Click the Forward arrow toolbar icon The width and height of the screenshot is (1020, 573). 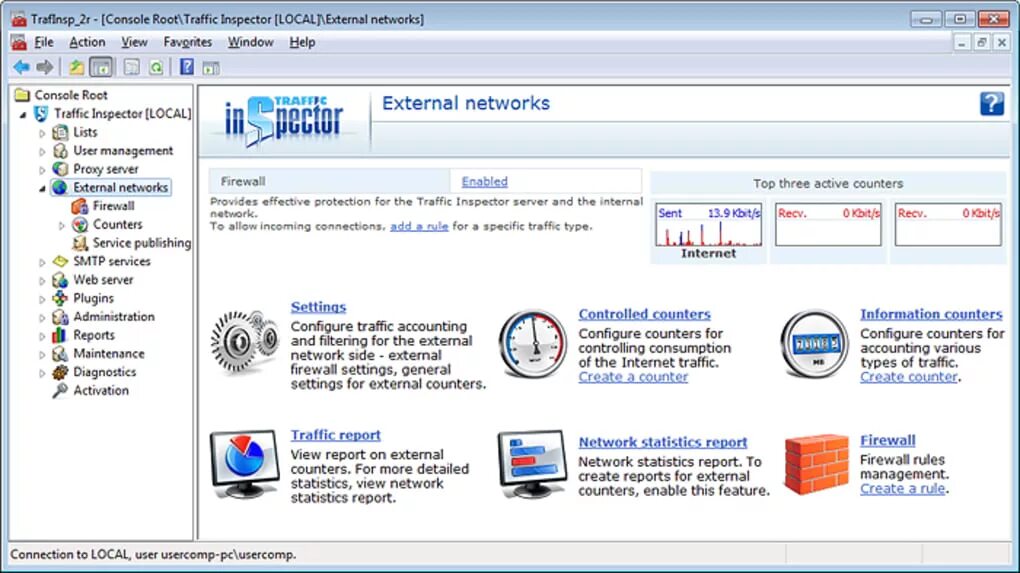coord(45,66)
